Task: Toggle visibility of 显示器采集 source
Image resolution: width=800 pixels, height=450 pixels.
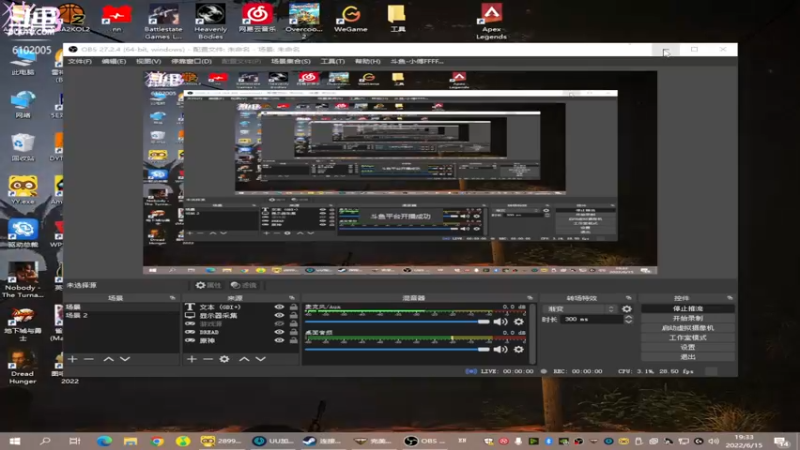Action: tap(279, 315)
